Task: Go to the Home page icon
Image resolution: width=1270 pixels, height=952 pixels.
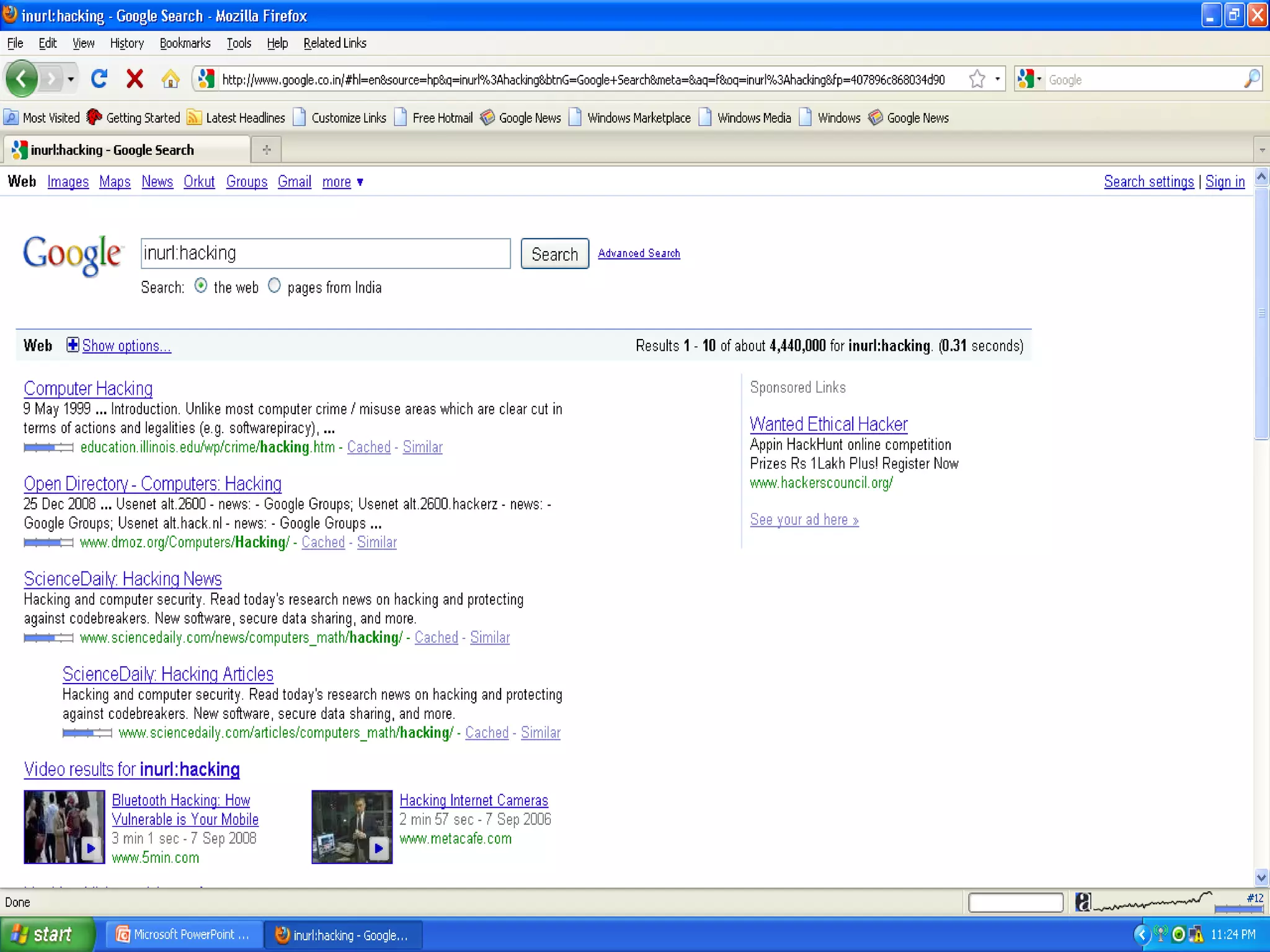Action: click(170, 79)
